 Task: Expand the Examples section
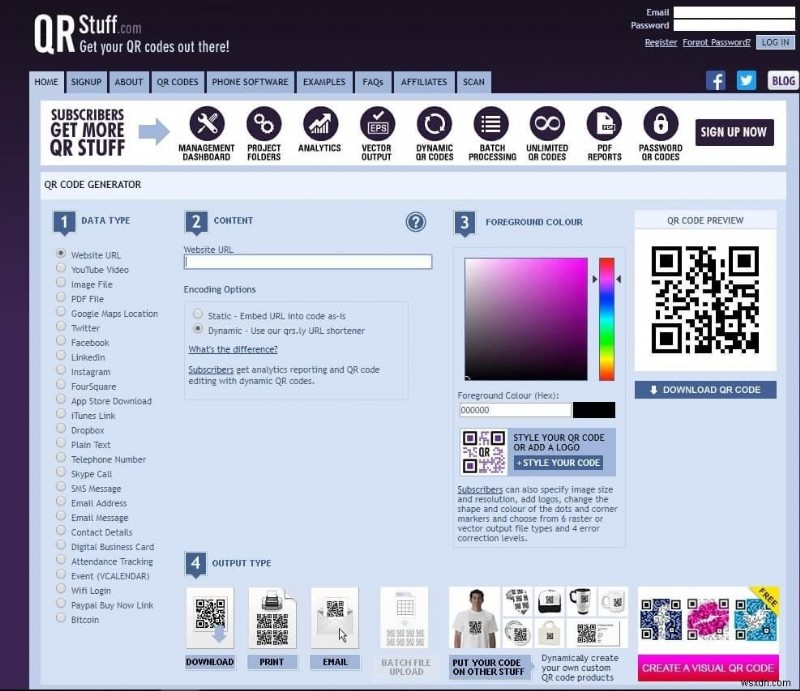(x=324, y=82)
